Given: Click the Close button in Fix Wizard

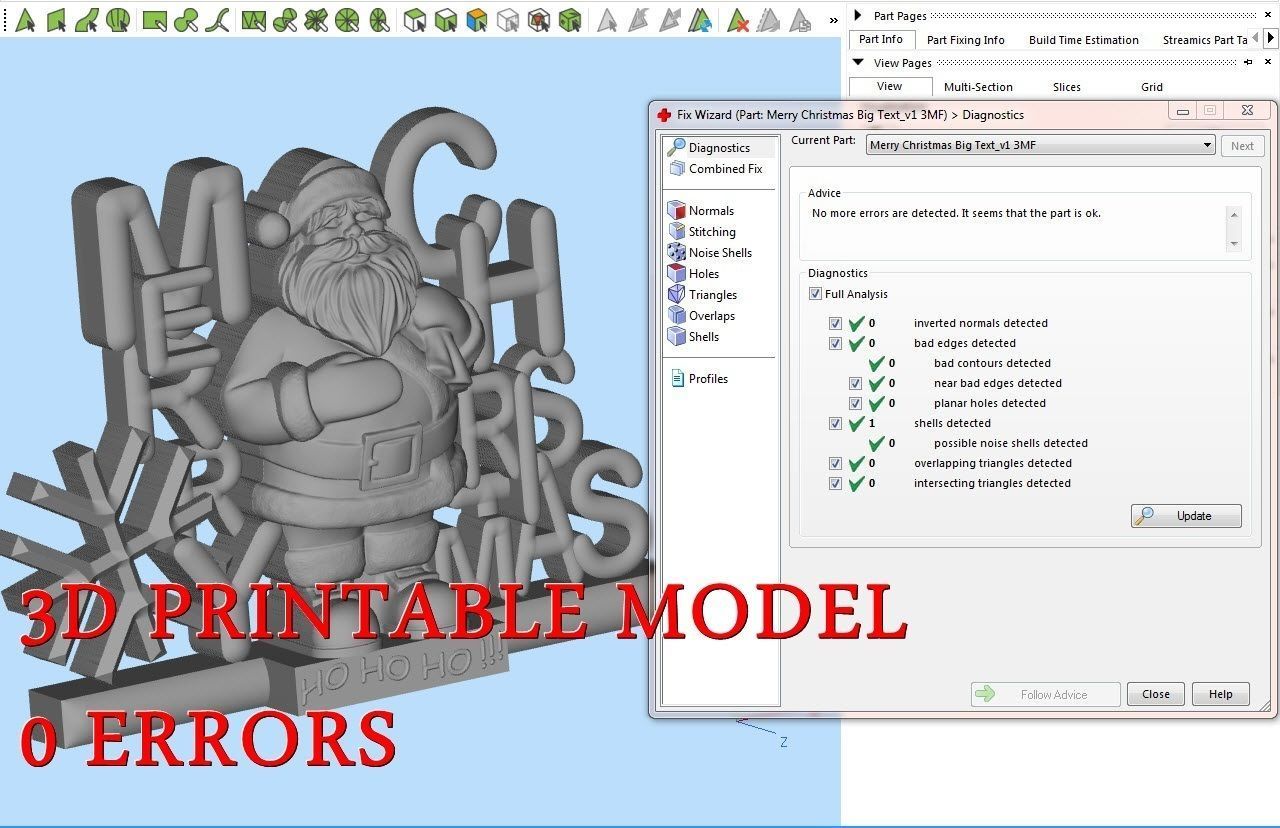Looking at the screenshot, I should pyautogui.click(x=1156, y=694).
